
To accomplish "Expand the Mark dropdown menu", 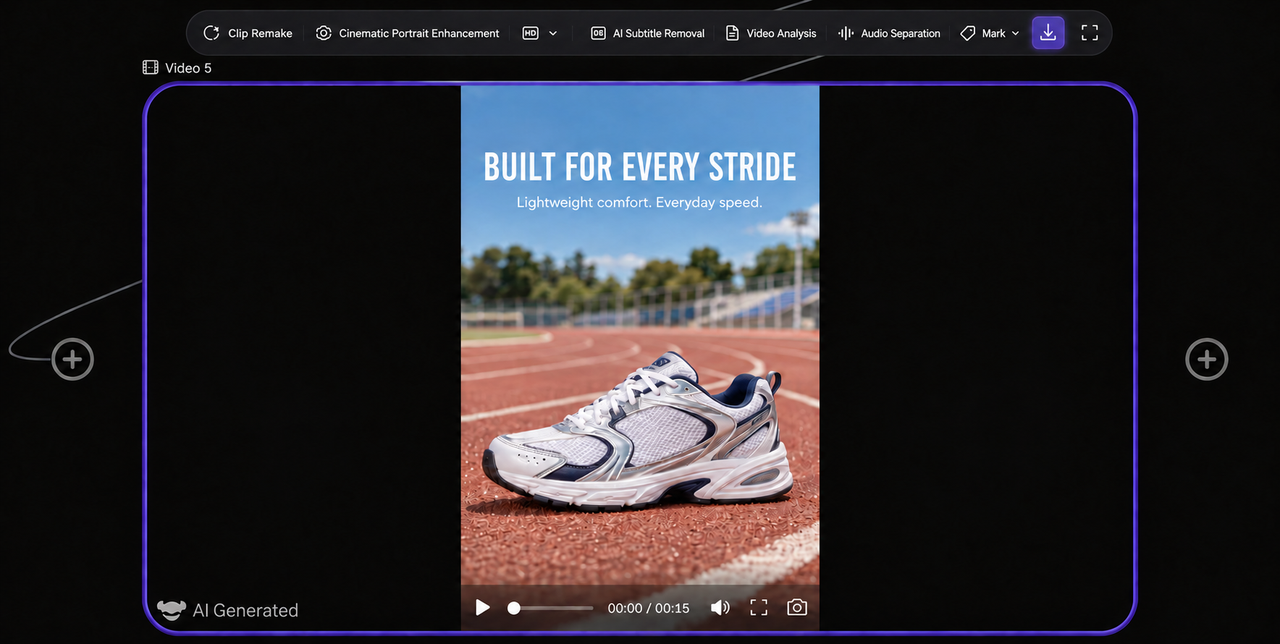I will [990, 33].
